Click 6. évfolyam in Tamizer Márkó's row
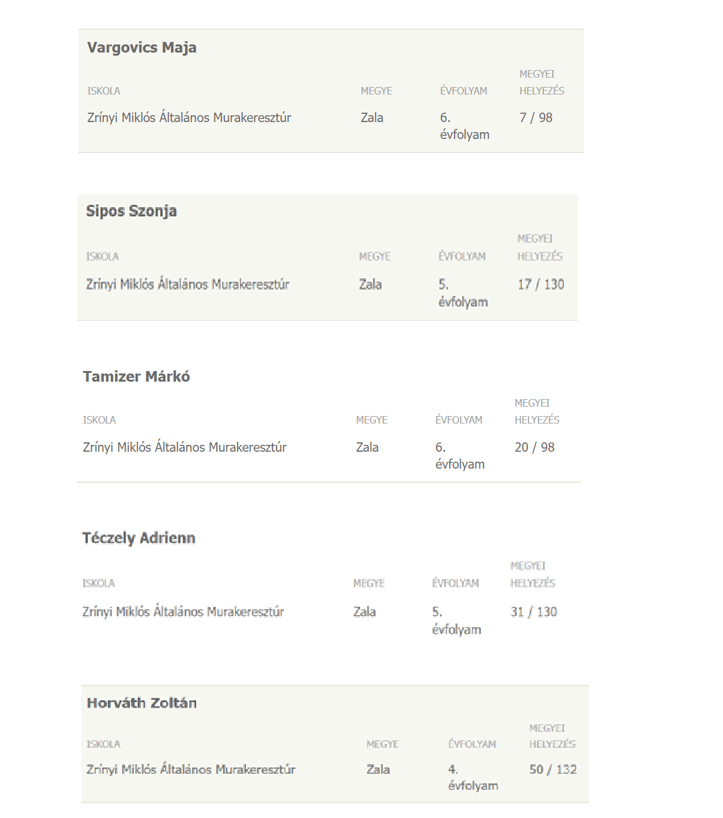The width and height of the screenshot is (723, 818). pos(460,455)
